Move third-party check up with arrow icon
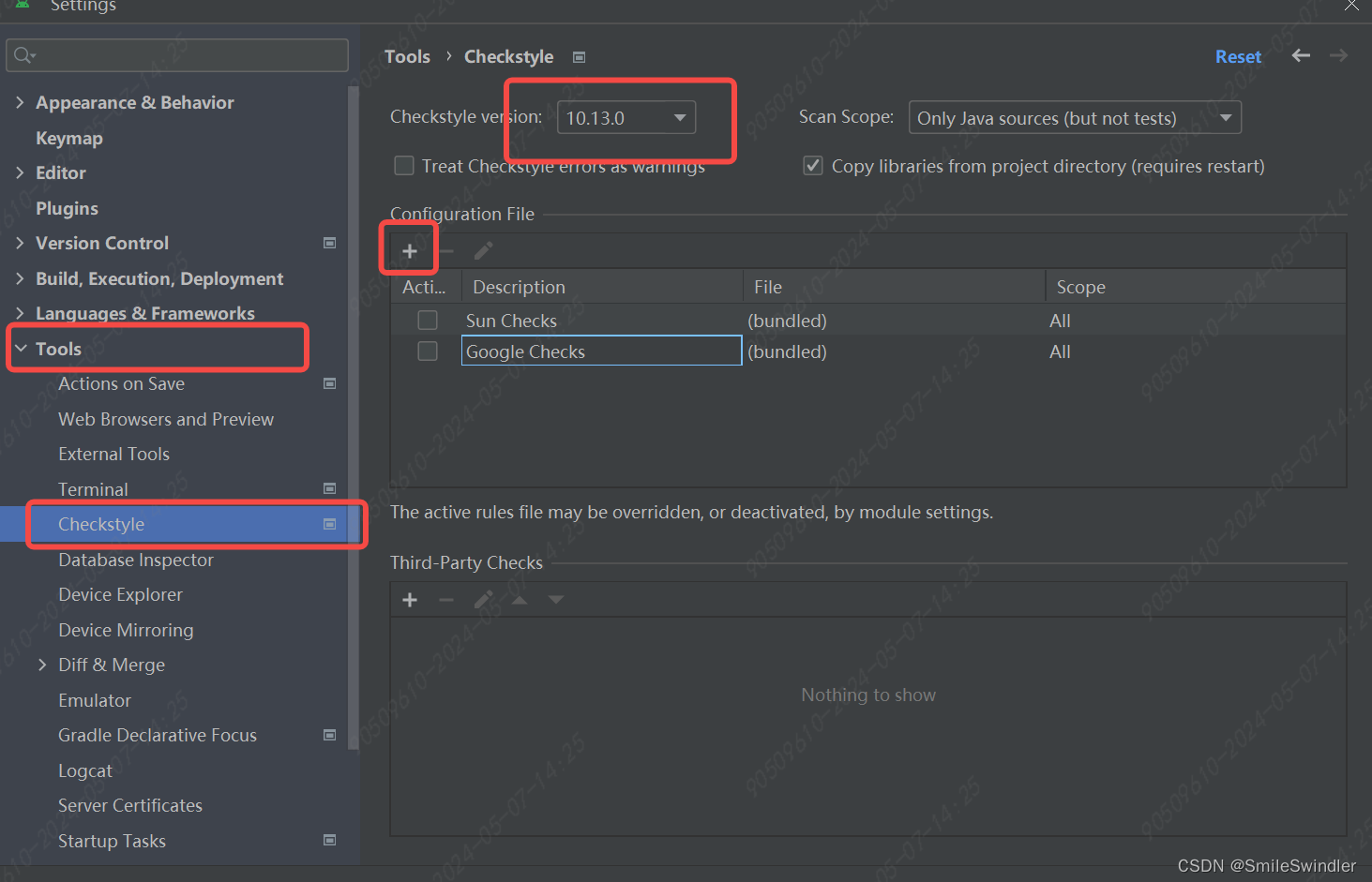1372x882 pixels. point(520,599)
